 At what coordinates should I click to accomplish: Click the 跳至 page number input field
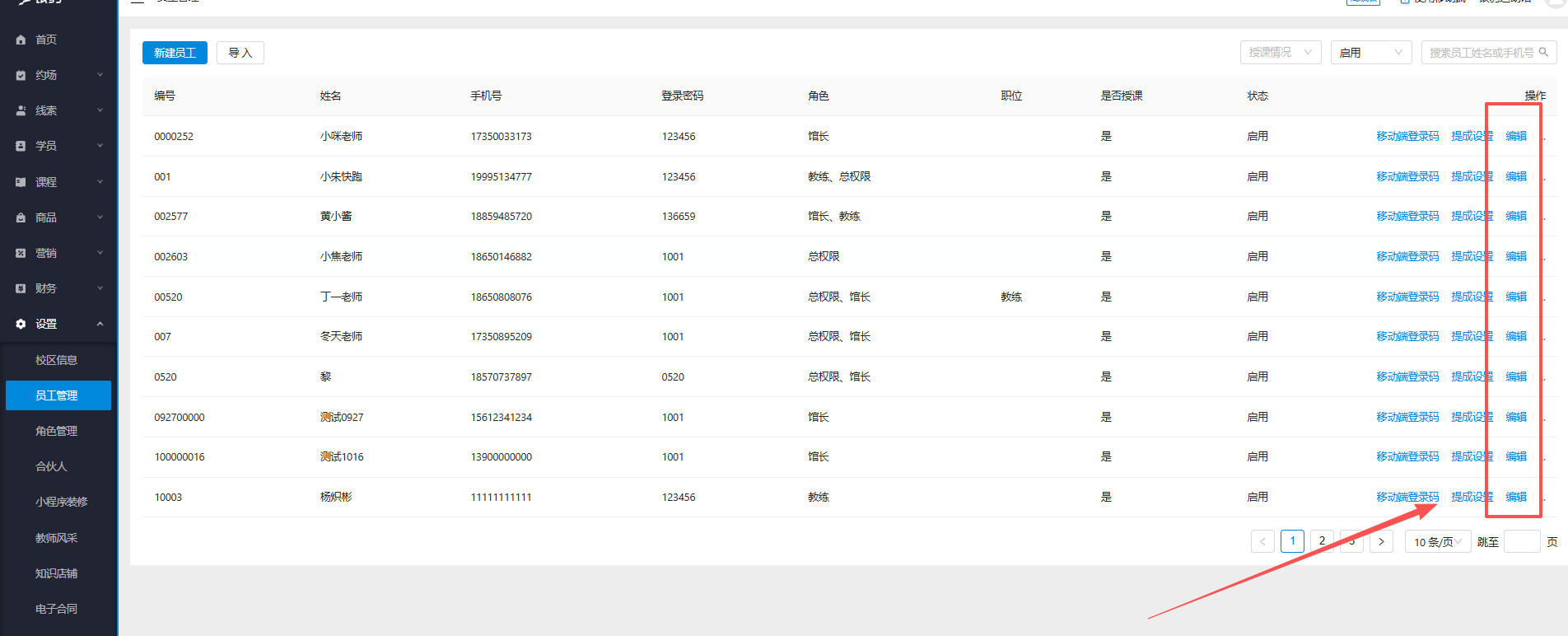coord(1521,541)
